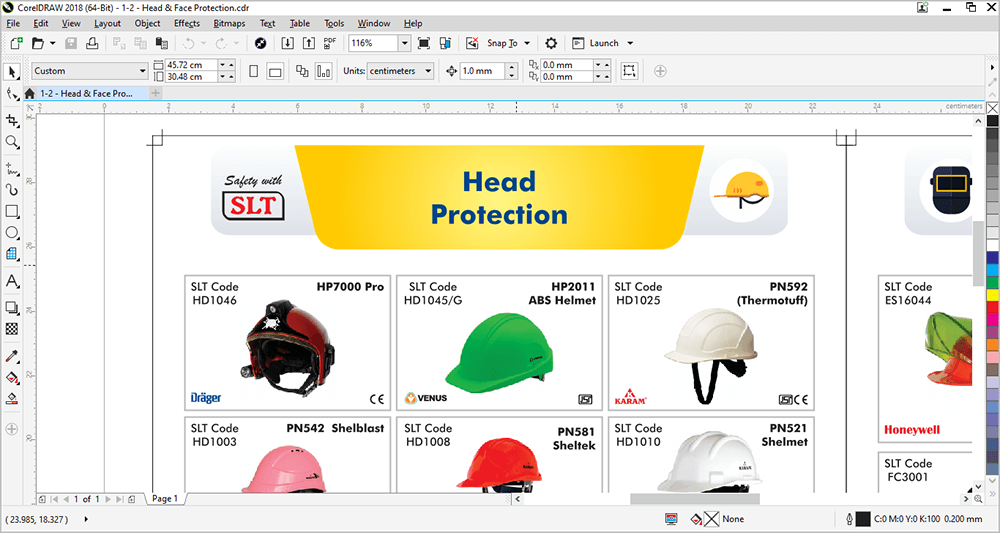Open the Layout menu
This screenshot has width=1000, height=533.
click(x=107, y=24)
